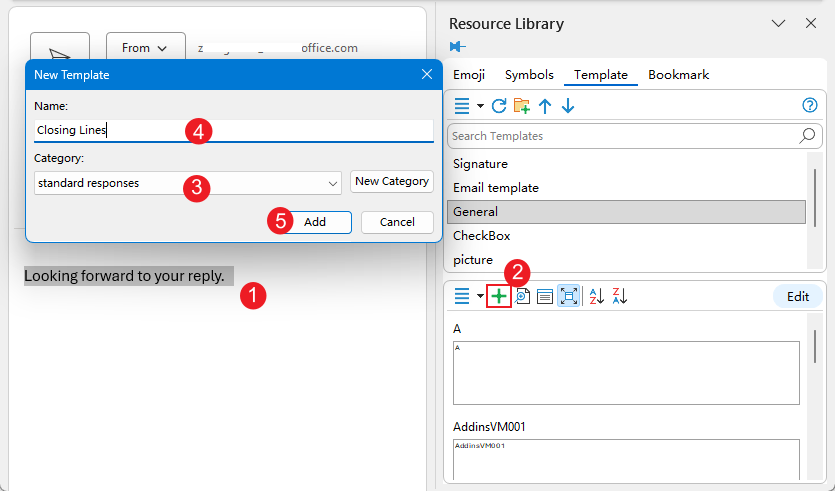Screen dimensions: 835x491
Task: Expand the template menu dropdown arrow
Action: 480,296
